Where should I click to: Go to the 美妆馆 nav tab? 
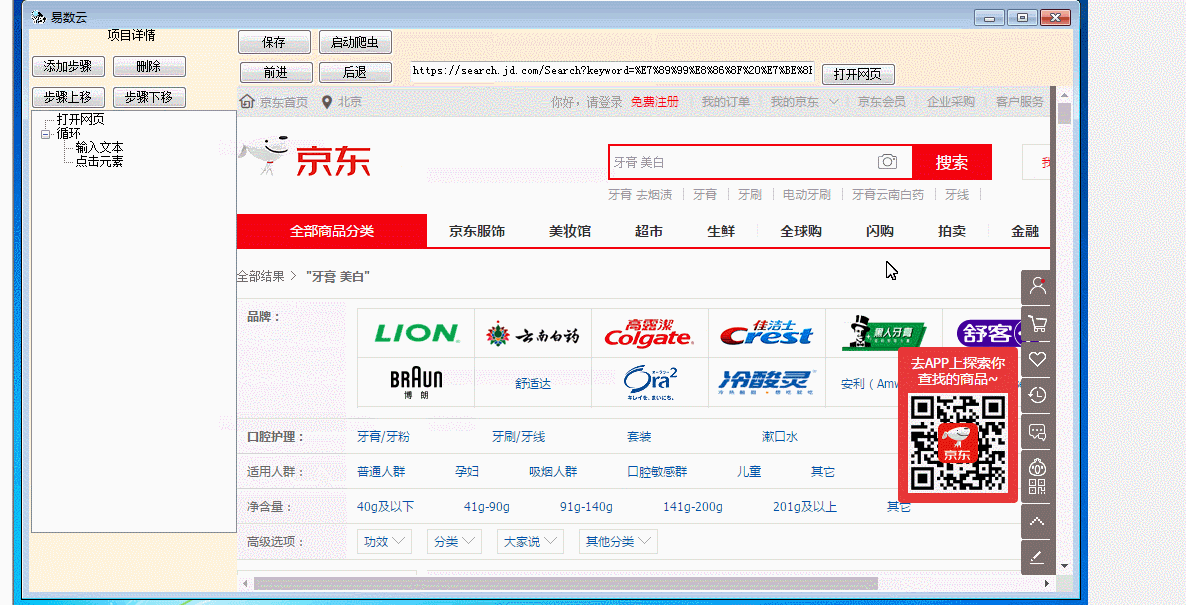coord(570,231)
